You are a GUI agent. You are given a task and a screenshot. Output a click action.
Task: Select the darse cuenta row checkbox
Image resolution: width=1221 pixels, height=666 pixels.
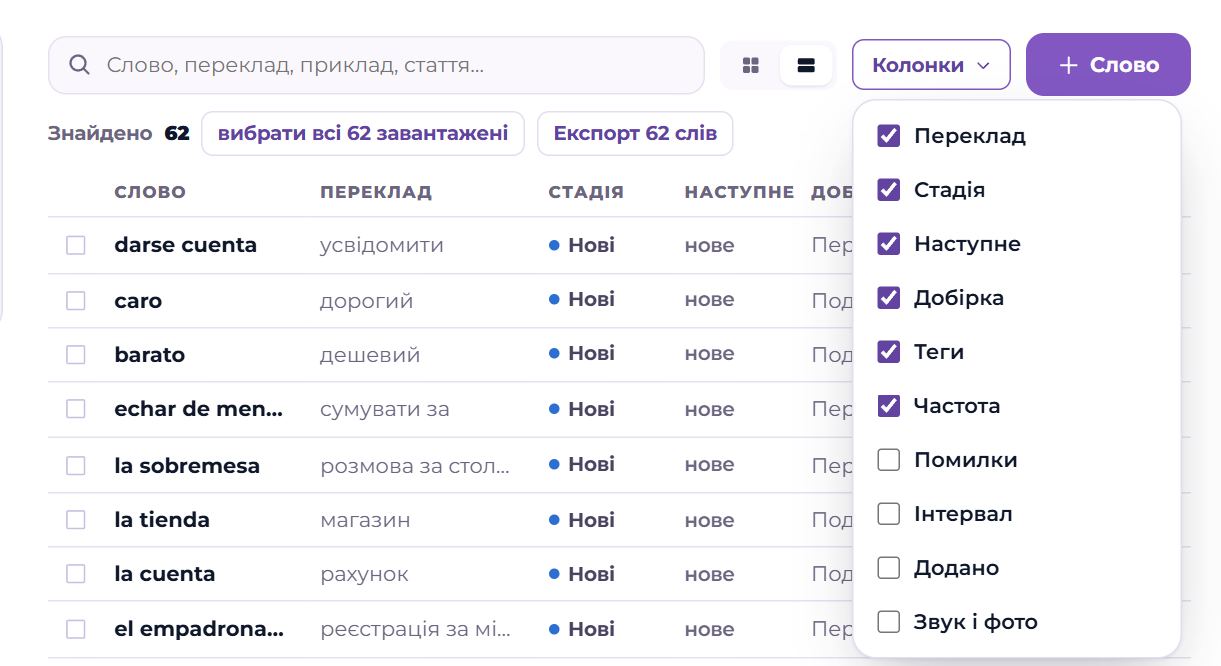(x=76, y=245)
